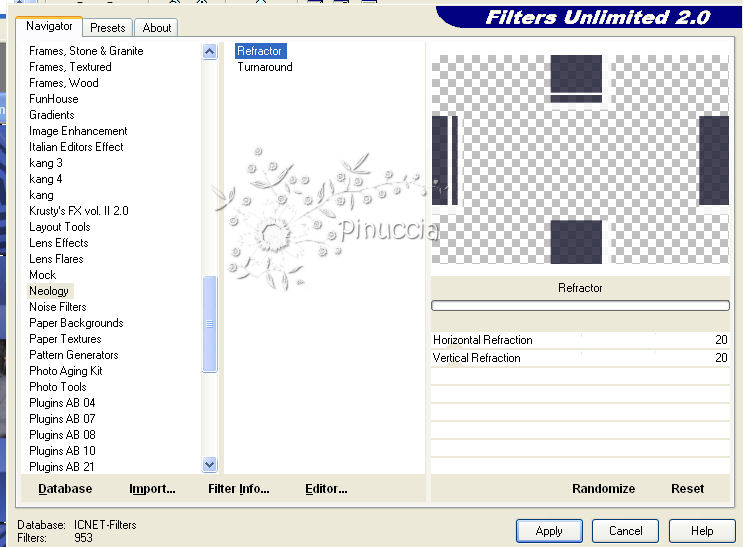Viewport: 743px width, 547px height.
Task: Select Paper Textures category
Action: click(65, 339)
